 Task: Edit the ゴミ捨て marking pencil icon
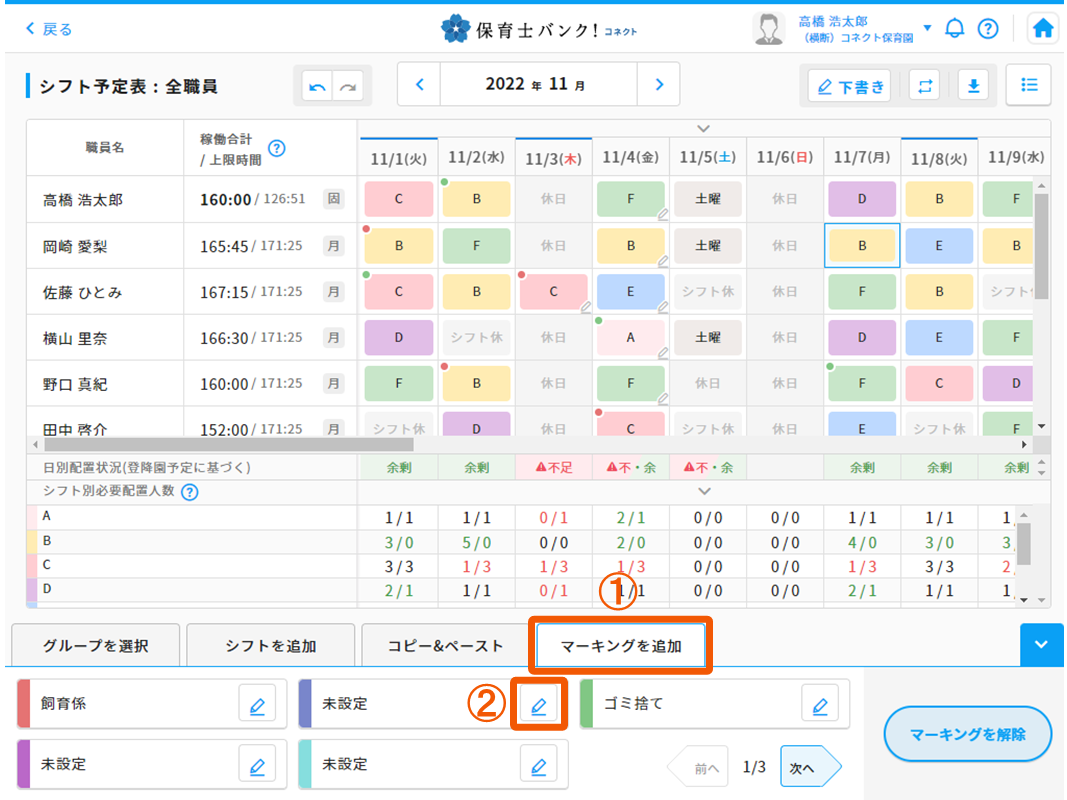(820, 705)
